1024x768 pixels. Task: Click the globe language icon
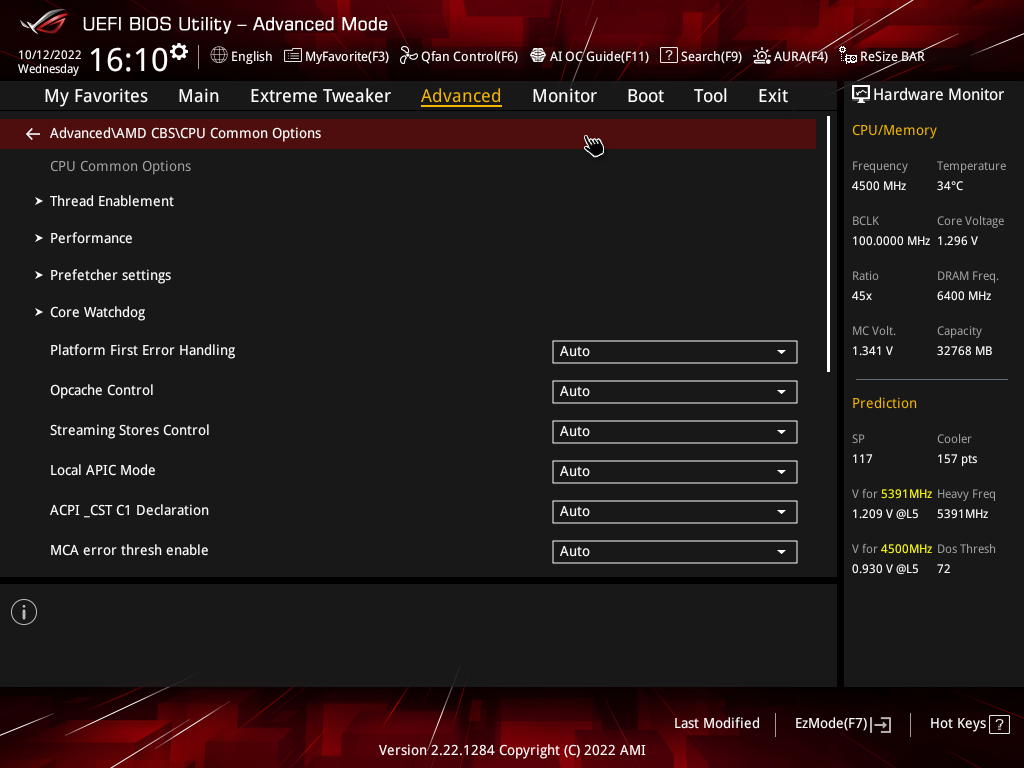219,56
